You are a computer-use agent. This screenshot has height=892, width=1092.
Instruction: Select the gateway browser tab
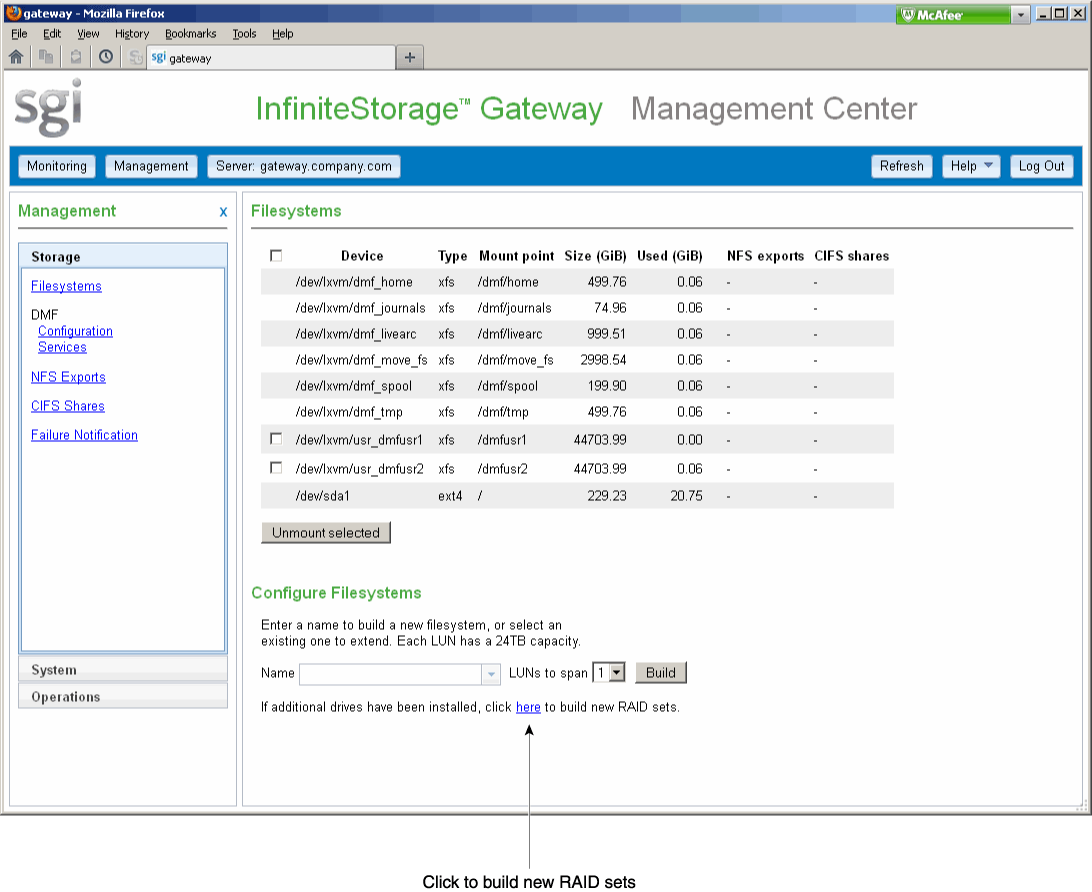pos(271,58)
